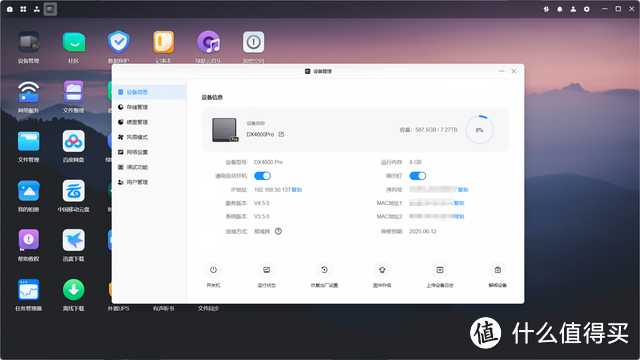
Task: Launch the purple 绿联云音乐 music app
Action: [209, 42]
